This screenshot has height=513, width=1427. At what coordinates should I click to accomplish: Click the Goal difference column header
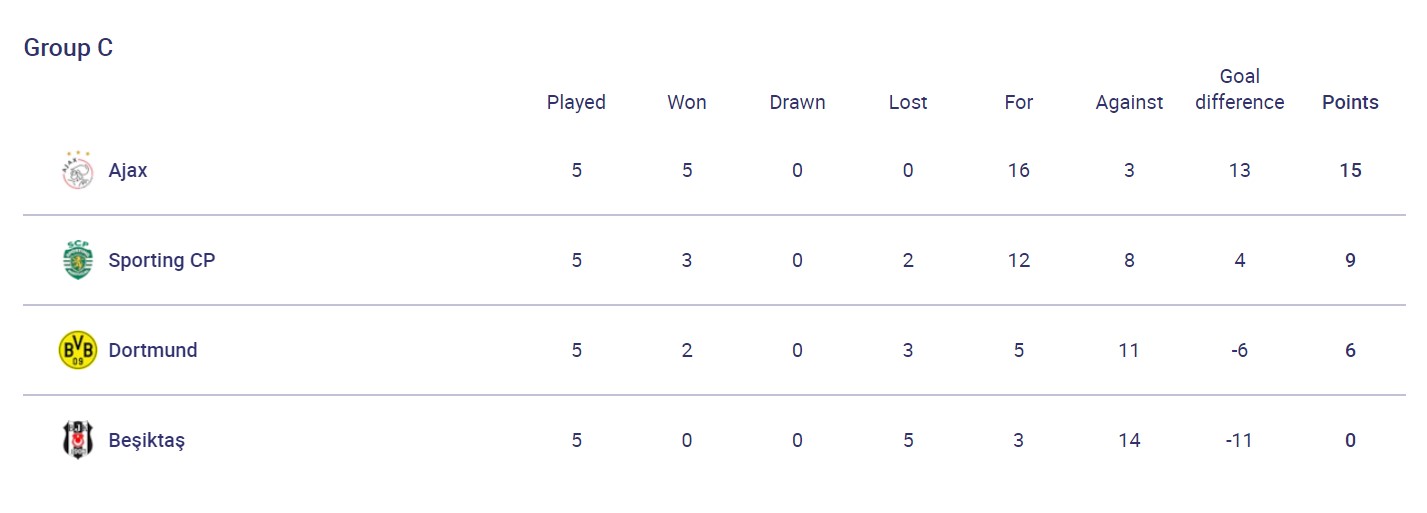pos(1240,90)
